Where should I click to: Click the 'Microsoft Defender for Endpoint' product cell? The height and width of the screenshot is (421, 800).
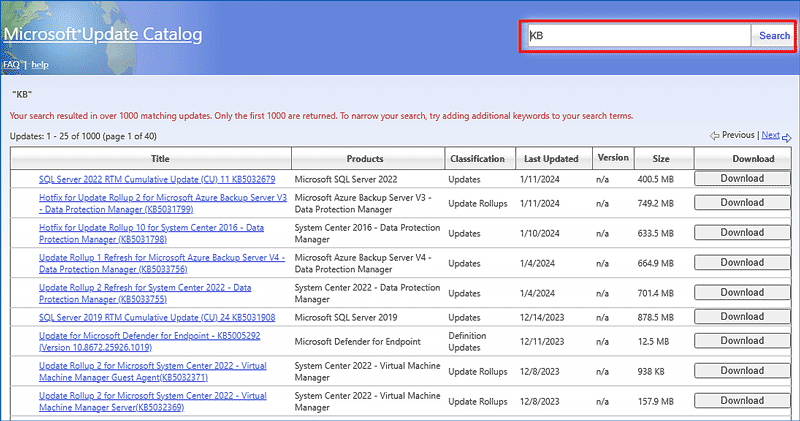point(358,342)
